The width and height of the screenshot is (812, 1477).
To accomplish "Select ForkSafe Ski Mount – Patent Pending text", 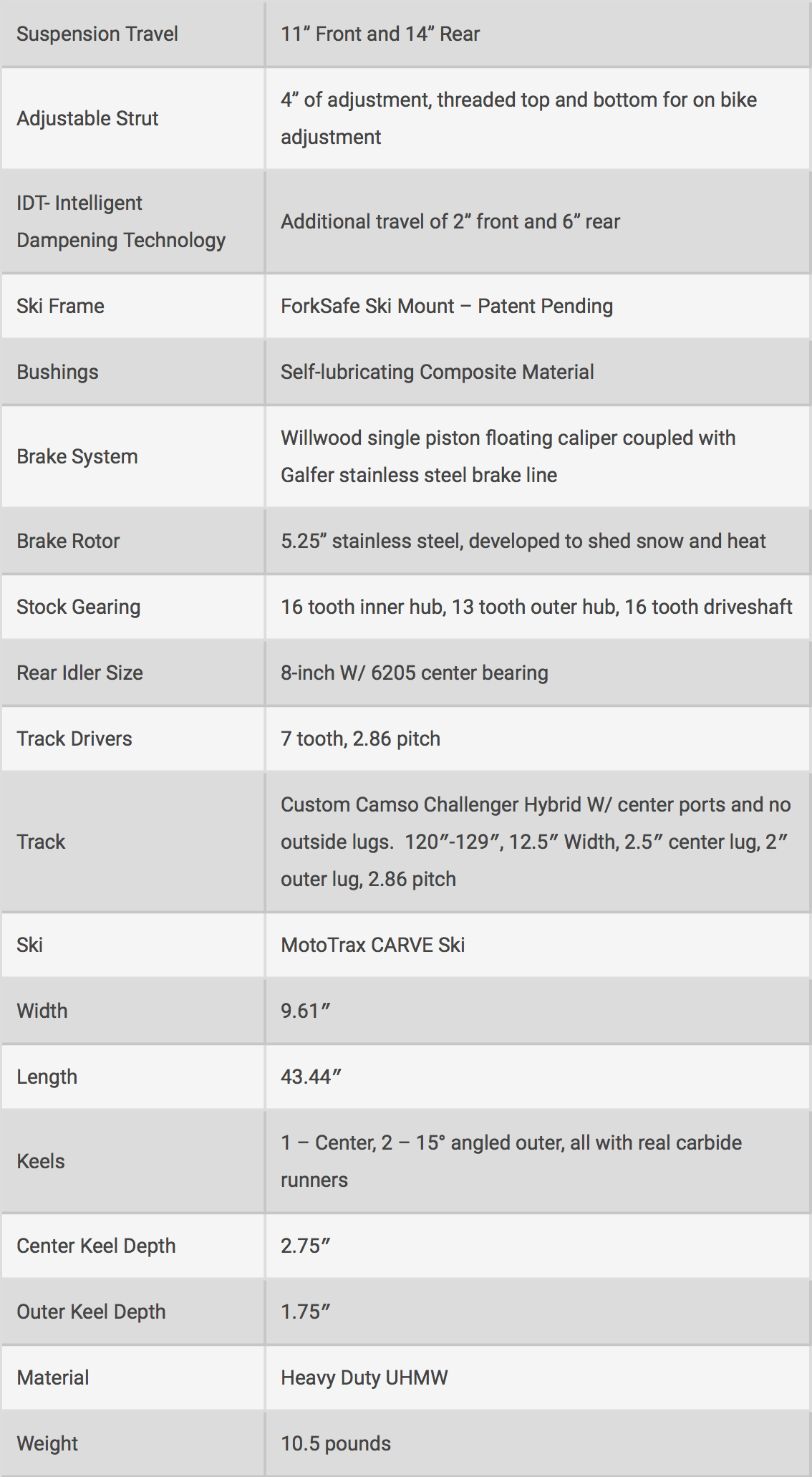I will click(x=447, y=306).
